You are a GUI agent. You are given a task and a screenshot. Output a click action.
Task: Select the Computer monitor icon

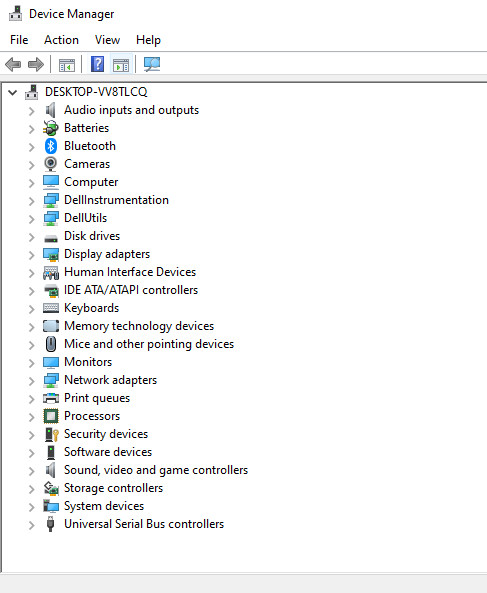click(x=51, y=182)
